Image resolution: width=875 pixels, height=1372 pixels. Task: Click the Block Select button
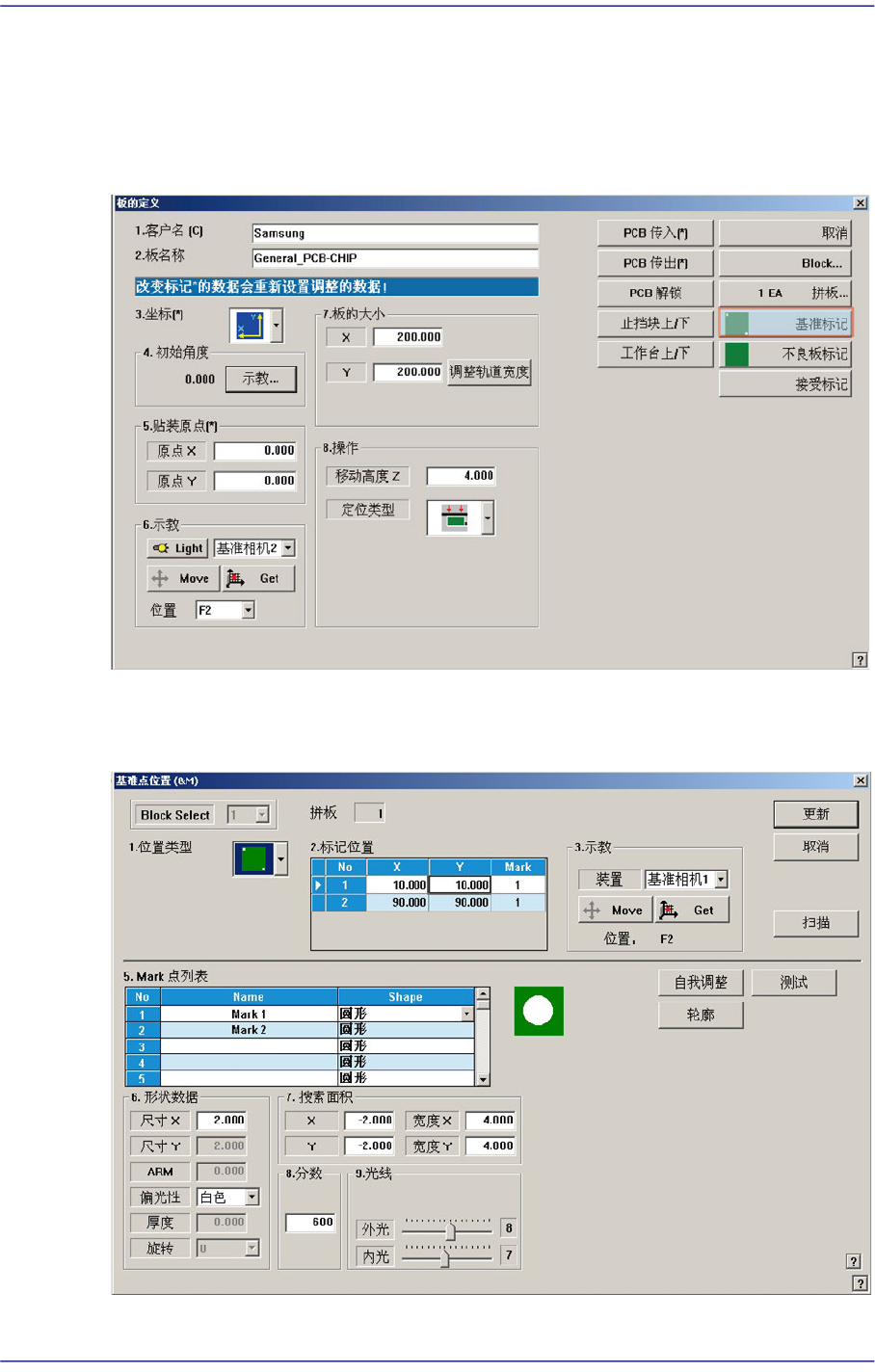point(175,815)
